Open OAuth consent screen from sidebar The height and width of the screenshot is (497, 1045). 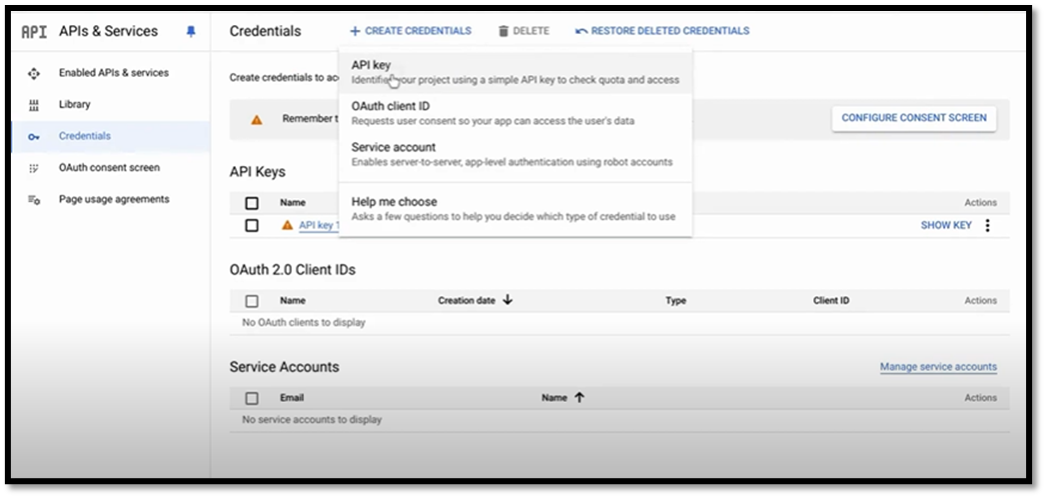coord(111,168)
